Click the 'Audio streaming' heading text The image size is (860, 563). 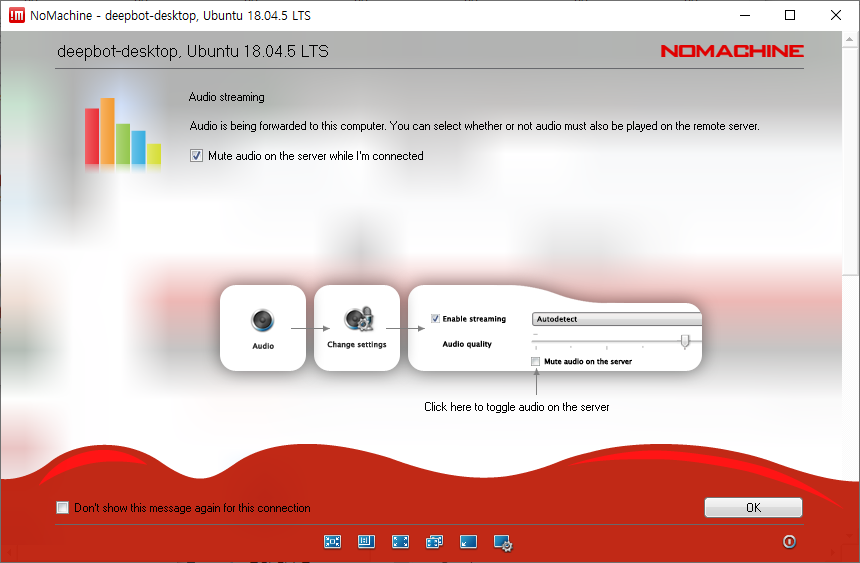coord(227,97)
